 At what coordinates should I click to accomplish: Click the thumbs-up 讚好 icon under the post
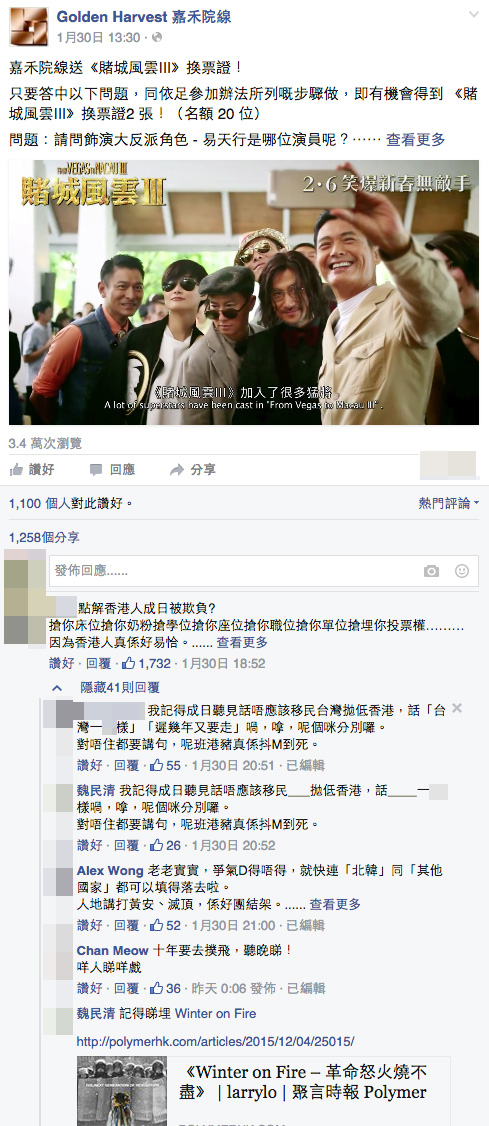(x=16, y=470)
